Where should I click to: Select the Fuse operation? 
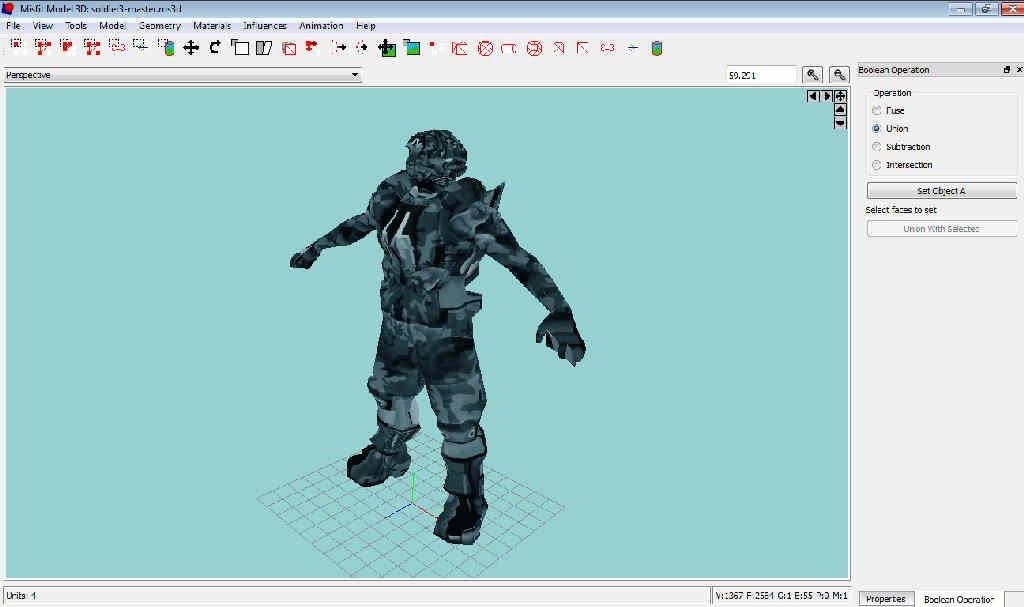pos(877,111)
